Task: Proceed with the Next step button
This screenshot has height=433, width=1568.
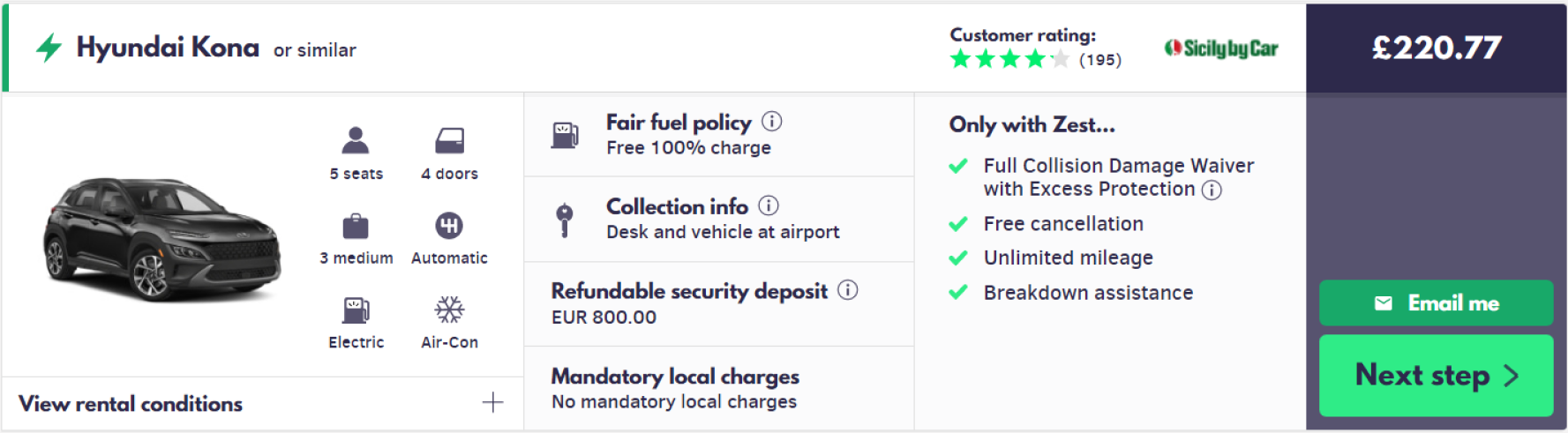Action: click(1436, 376)
